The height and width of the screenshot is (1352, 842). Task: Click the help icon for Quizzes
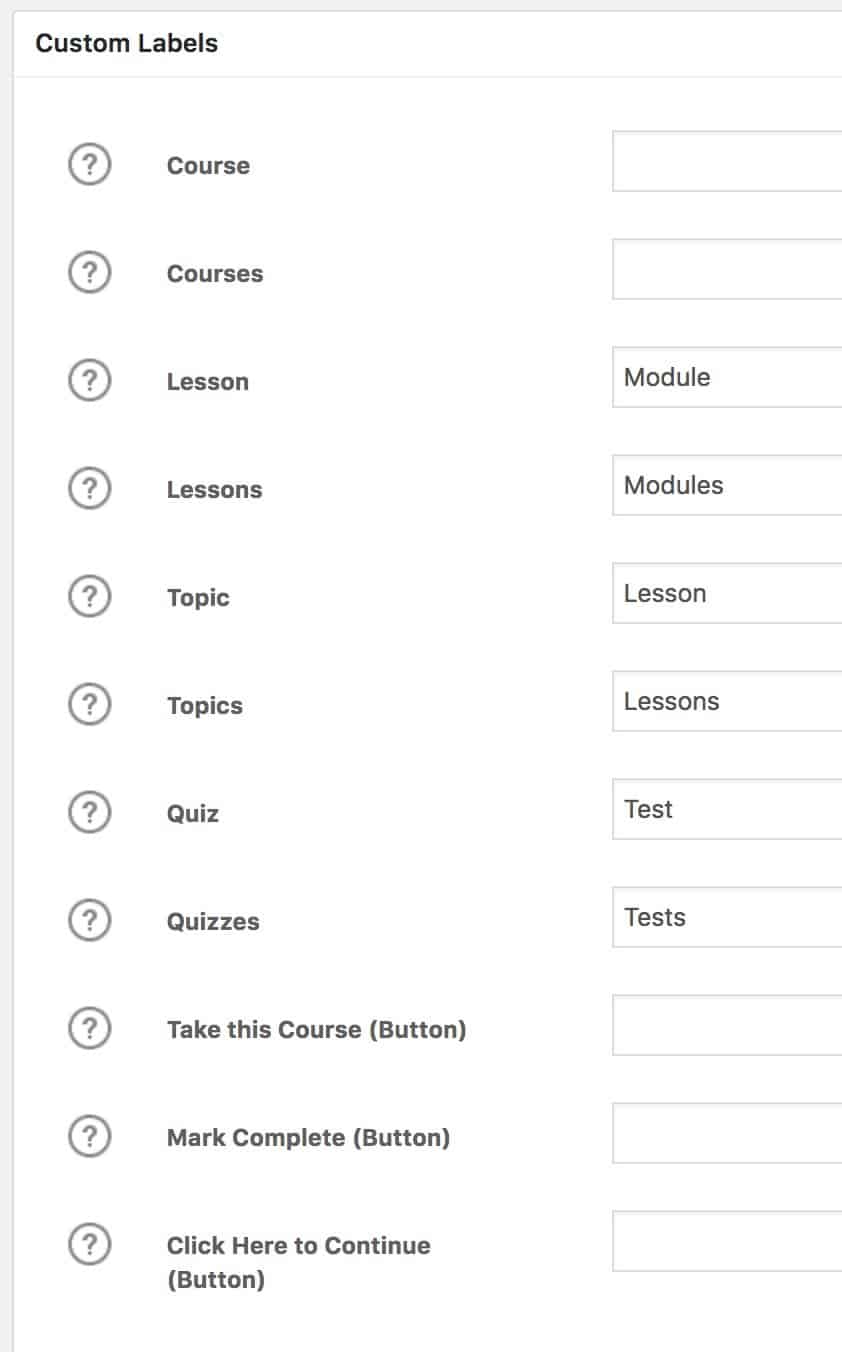tap(89, 920)
